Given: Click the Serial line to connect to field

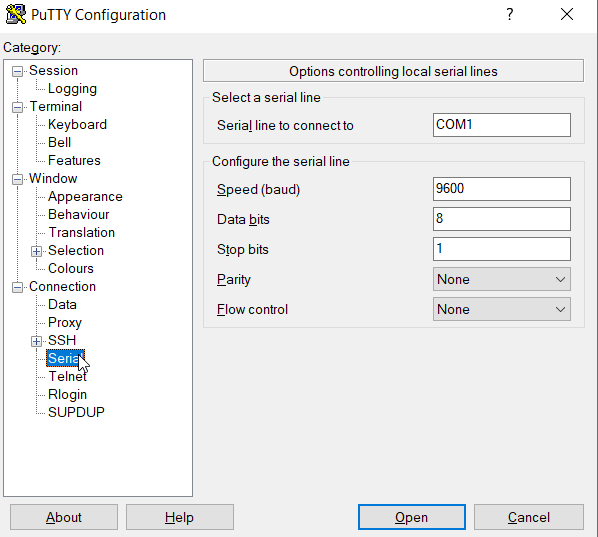Looking at the screenshot, I should tap(502, 125).
